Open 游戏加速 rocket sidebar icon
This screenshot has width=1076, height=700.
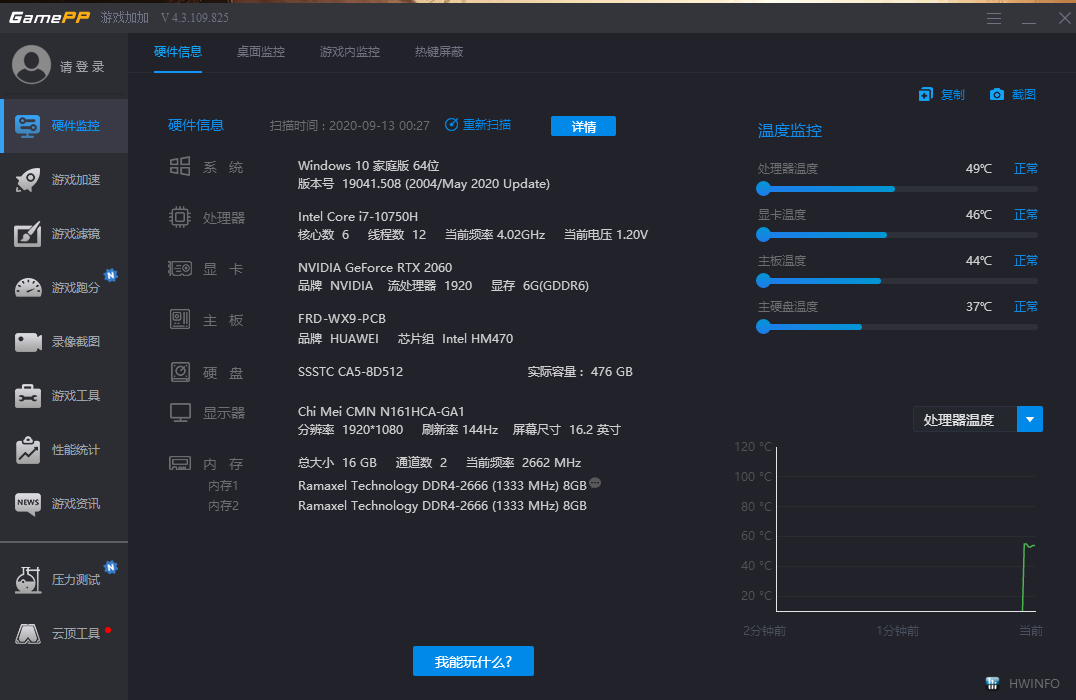[27, 180]
